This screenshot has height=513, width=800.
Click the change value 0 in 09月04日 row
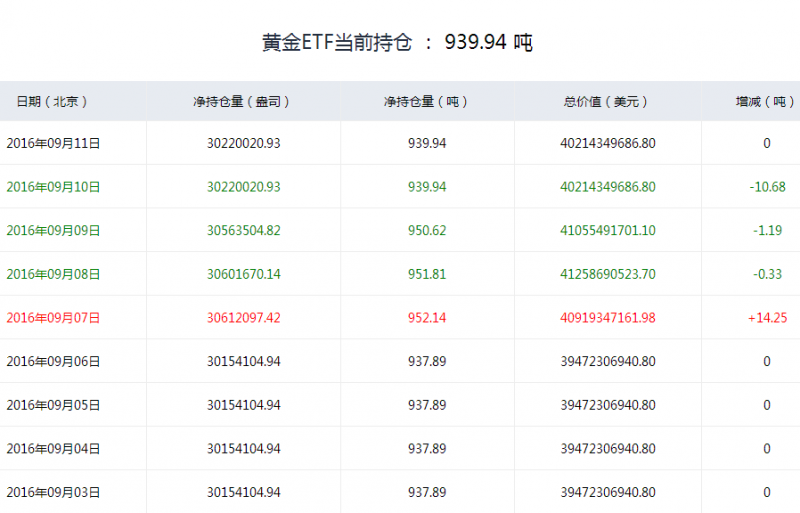(766, 449)
